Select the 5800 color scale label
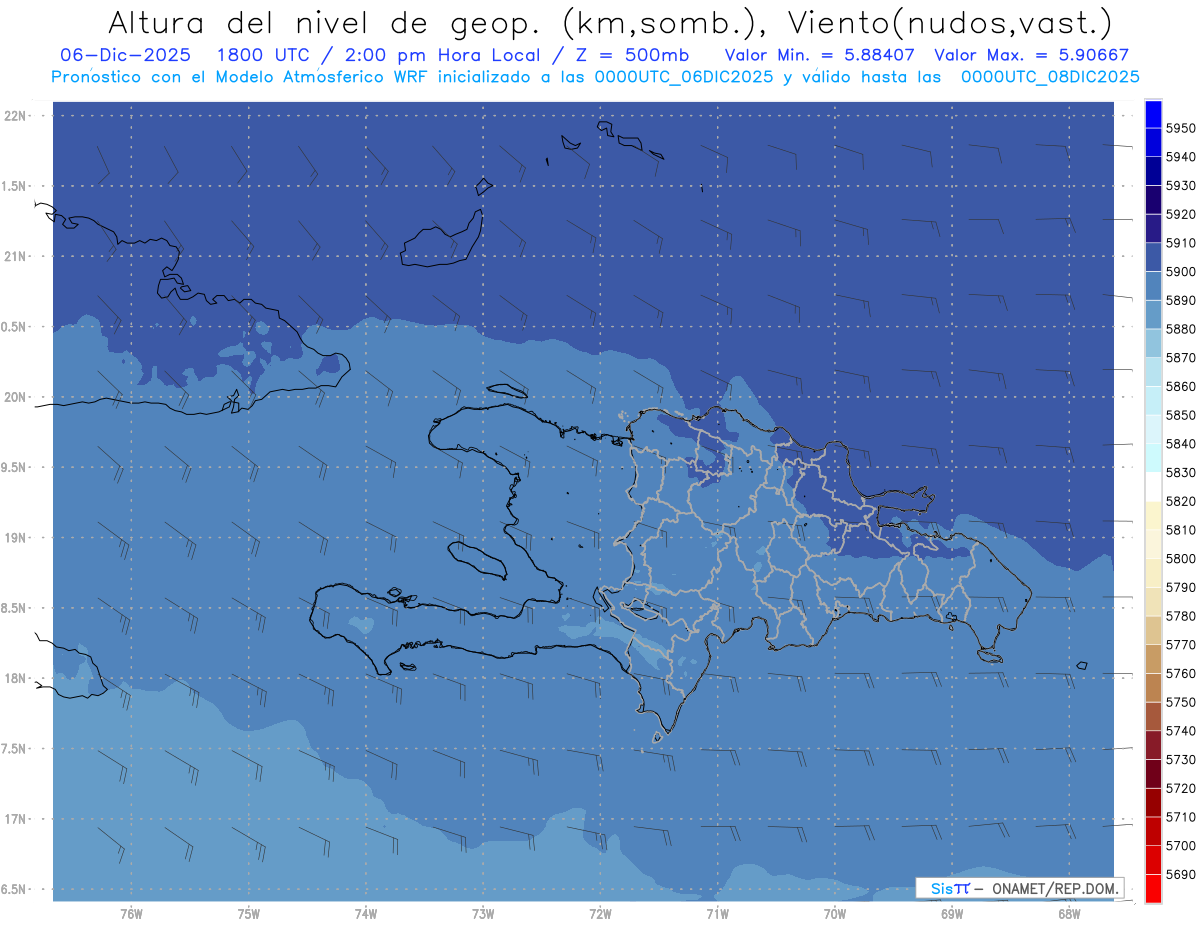Viewport: 1200px width, 927px height. coord(1180,558)
